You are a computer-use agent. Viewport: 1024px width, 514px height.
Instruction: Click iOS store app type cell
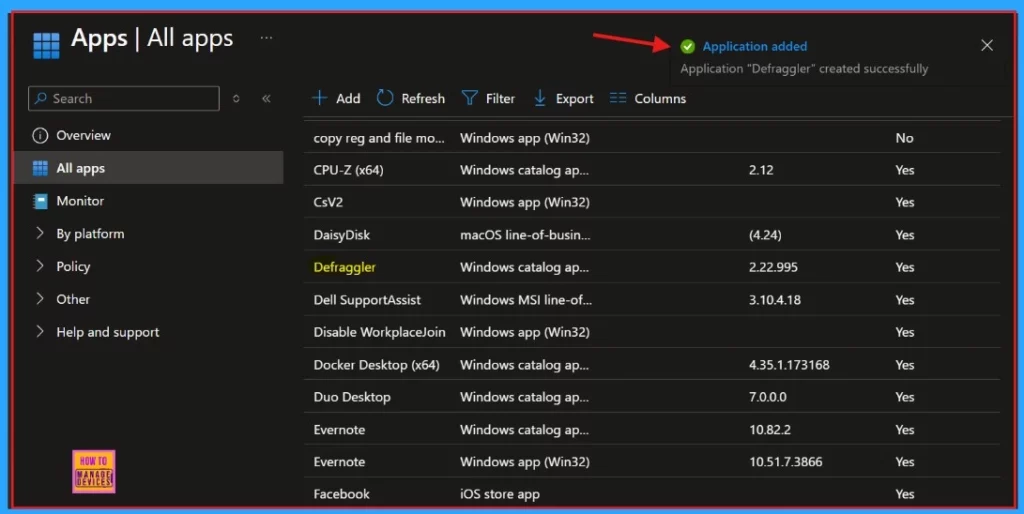click(500, 494)
